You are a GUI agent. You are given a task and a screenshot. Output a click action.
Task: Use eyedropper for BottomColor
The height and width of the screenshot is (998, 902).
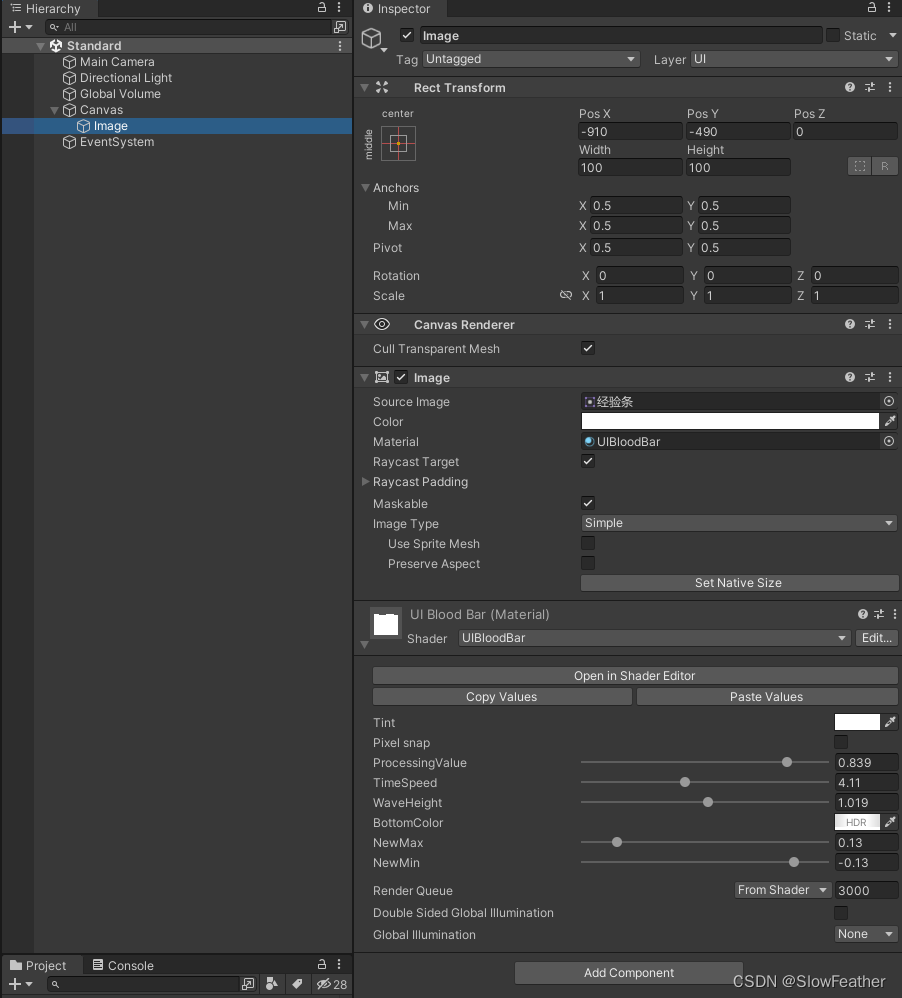[x=890, y=822]
